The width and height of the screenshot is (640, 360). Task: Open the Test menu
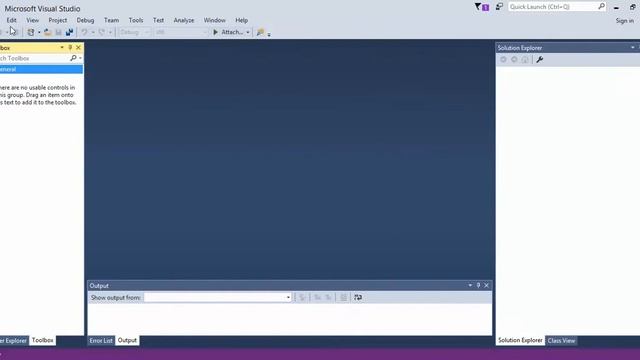(x=158, y=20)
